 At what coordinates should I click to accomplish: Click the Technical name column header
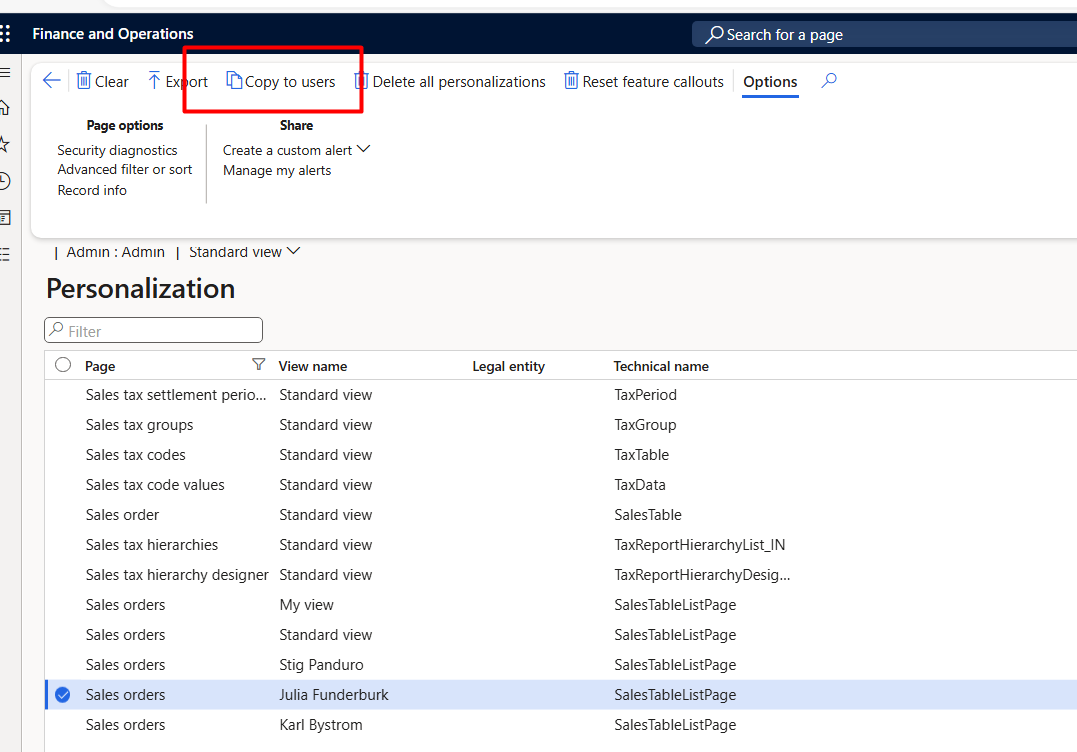pos(661,366)
